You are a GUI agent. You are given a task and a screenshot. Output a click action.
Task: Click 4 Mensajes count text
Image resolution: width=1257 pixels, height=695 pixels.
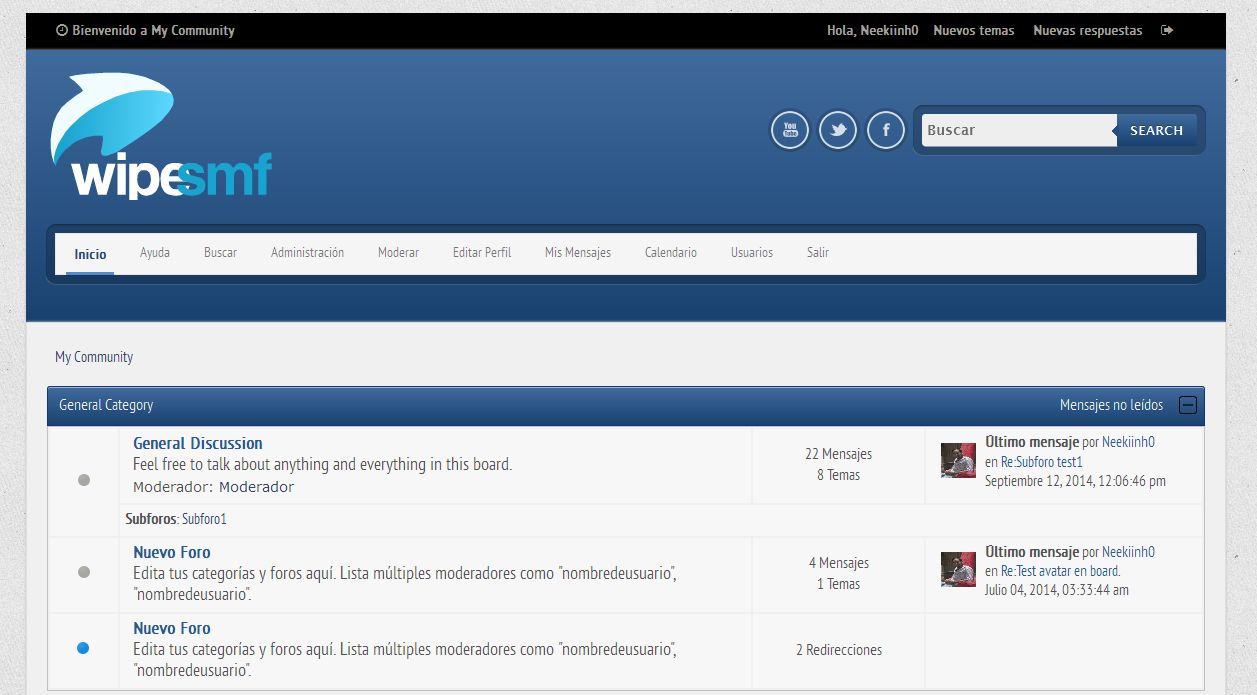pos(838,563)
